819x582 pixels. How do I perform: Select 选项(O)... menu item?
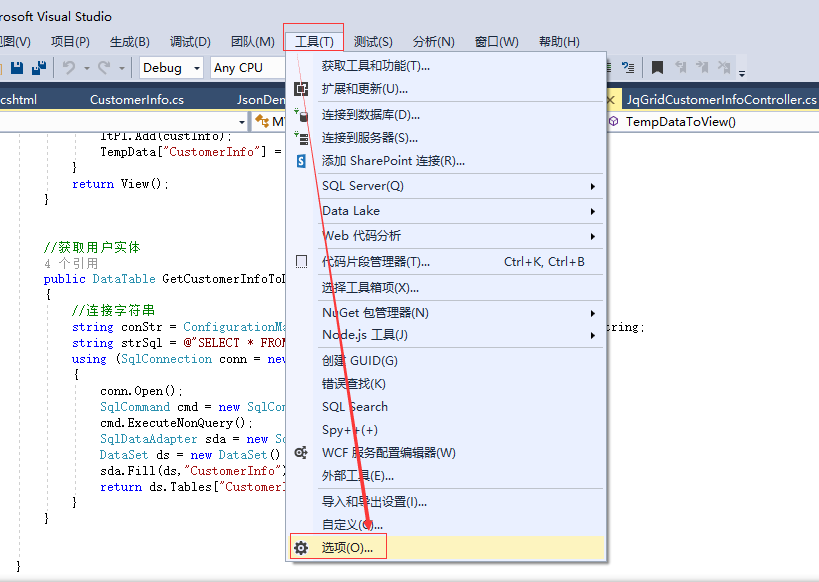point(447,548)
